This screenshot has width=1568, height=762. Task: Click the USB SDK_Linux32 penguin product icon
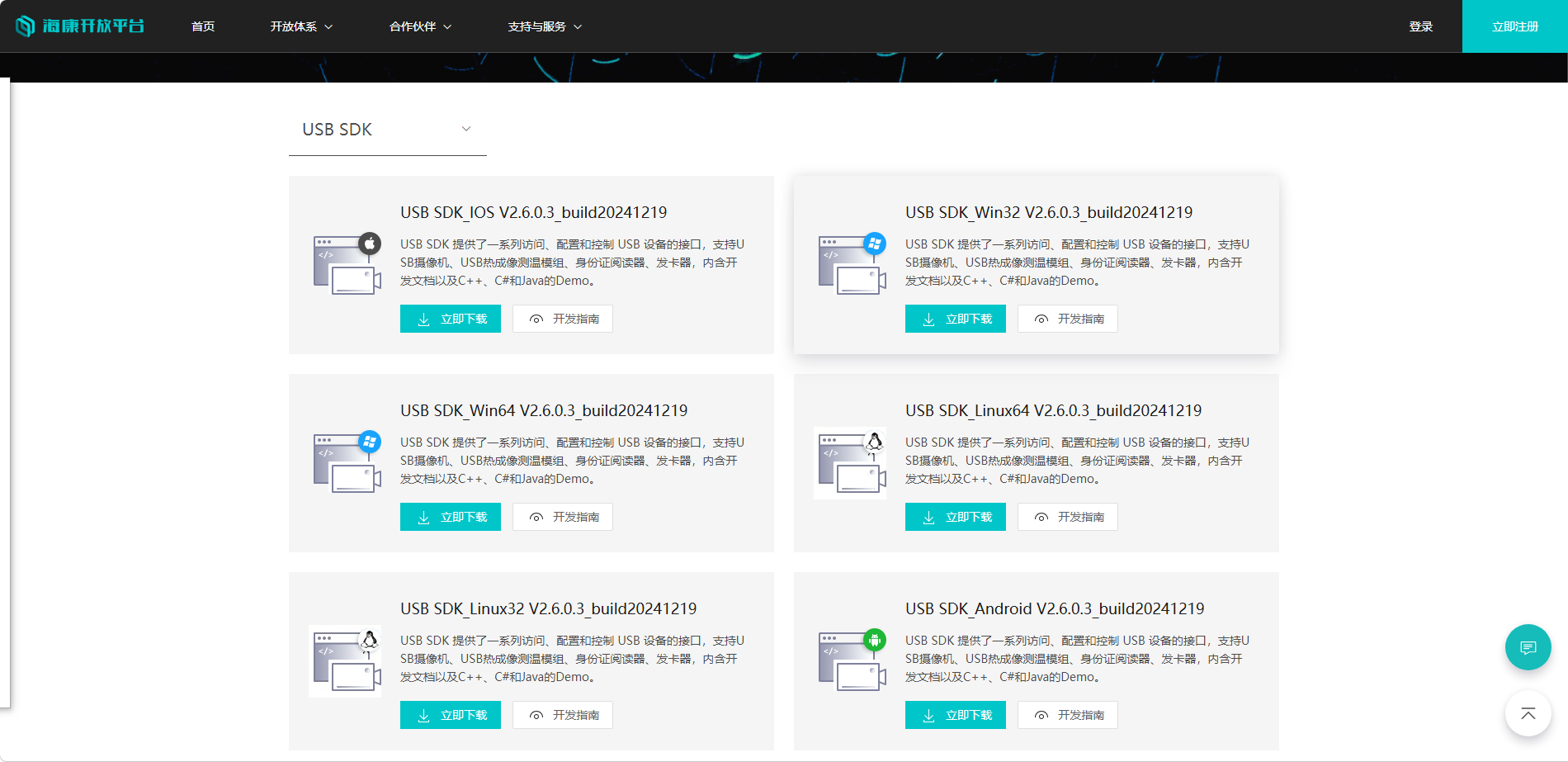click(346, 660)
